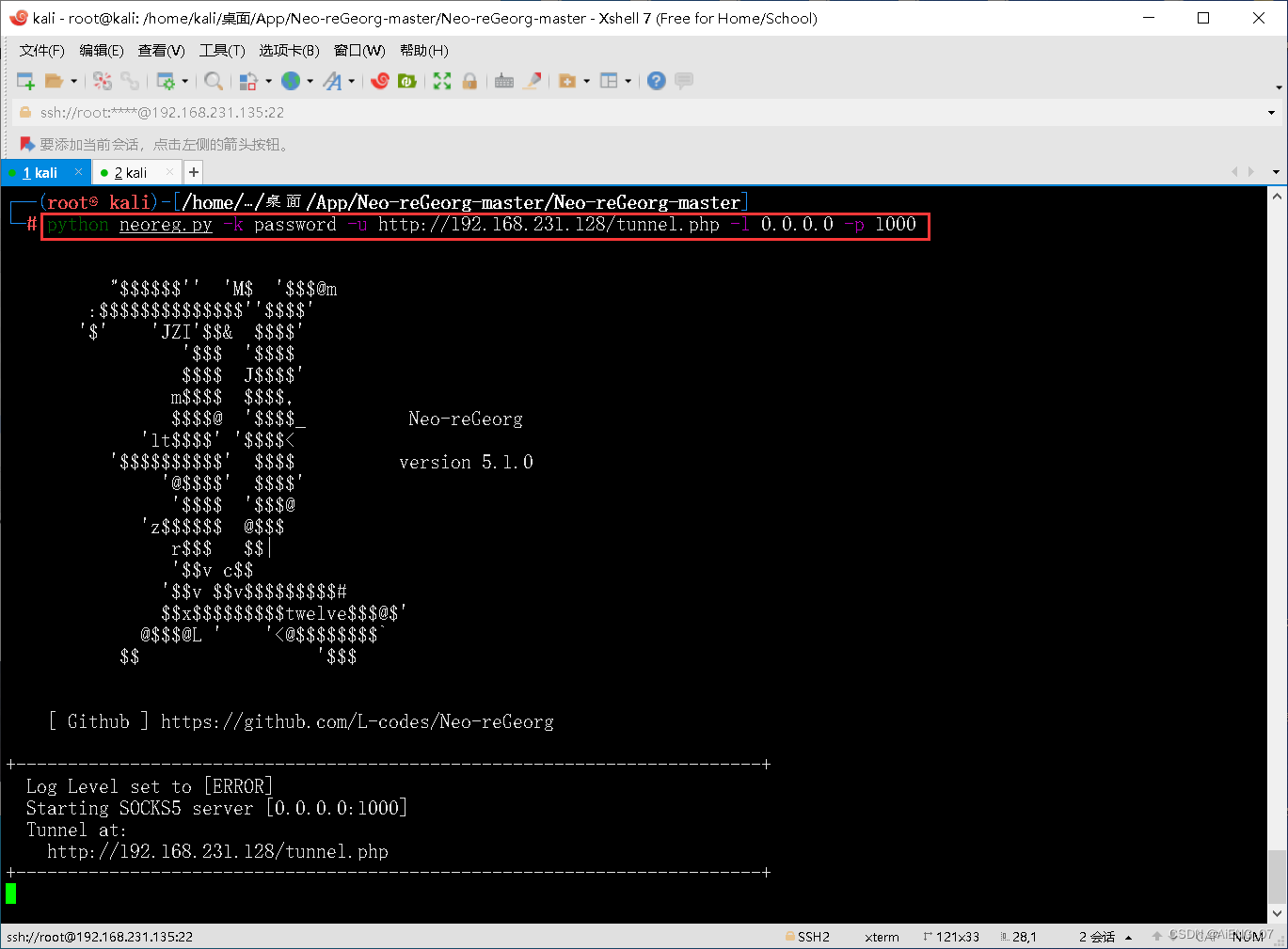Expand the Properties icon dropdown arrow
The image size is (1288, 949).
coord(184,81)
